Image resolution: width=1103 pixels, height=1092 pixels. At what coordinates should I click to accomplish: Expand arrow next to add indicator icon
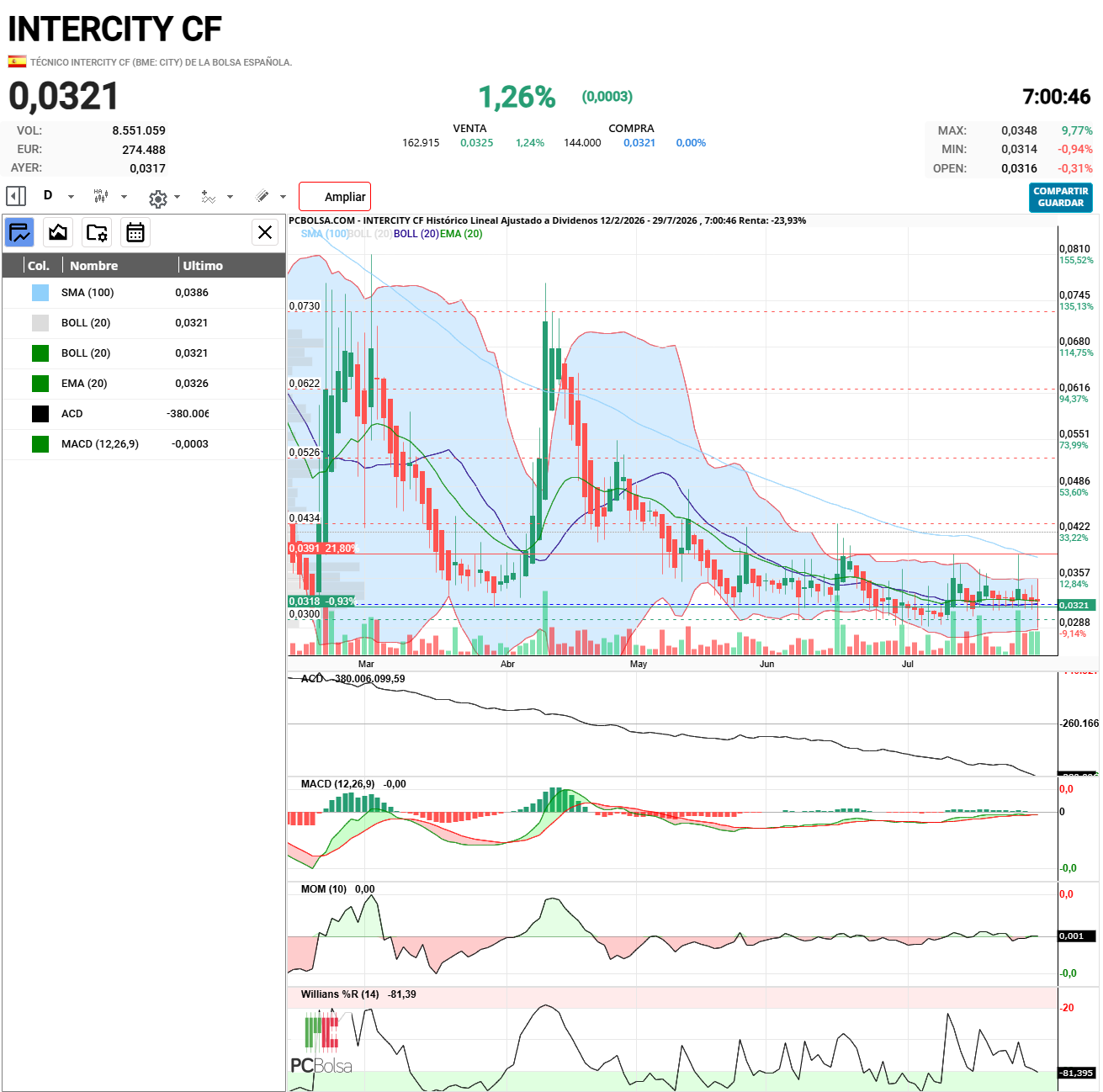(x=230, y=197)
